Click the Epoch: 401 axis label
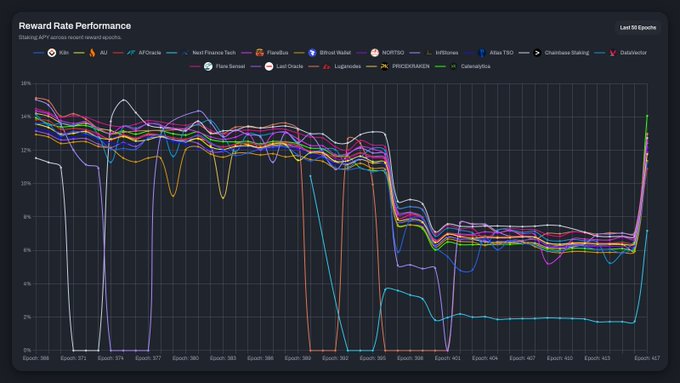Screen dimensions: 680x383 coord(448,358)
